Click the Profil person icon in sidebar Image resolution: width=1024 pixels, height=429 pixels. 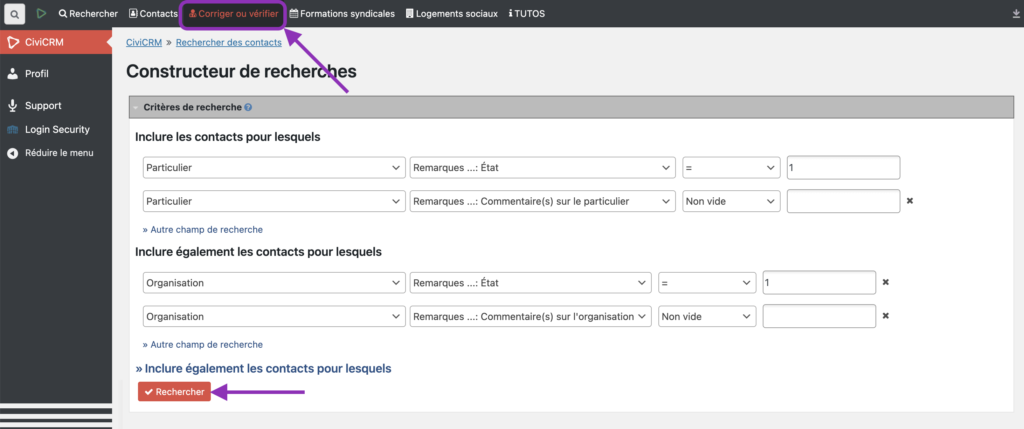(x=13, y=74)
